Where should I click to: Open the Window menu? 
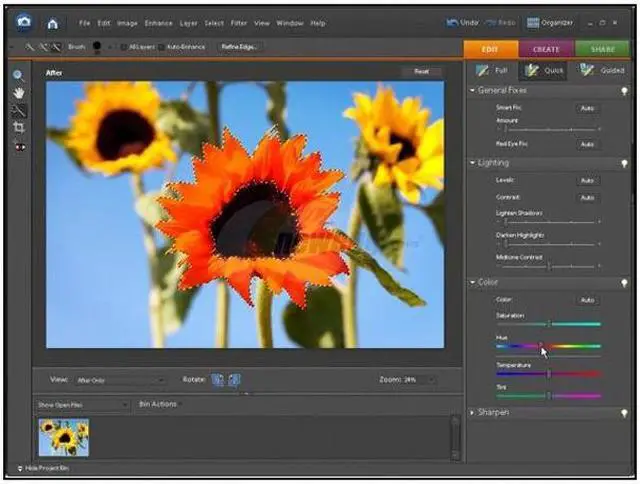(290, 23)
